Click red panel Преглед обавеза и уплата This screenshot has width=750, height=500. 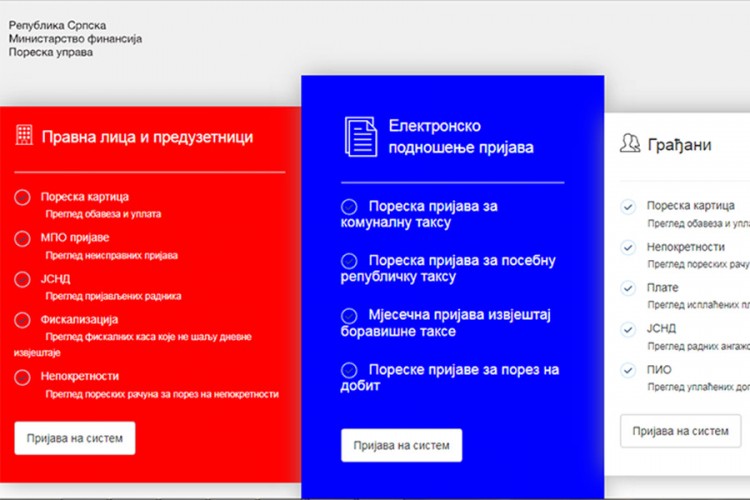coord(103,214)
